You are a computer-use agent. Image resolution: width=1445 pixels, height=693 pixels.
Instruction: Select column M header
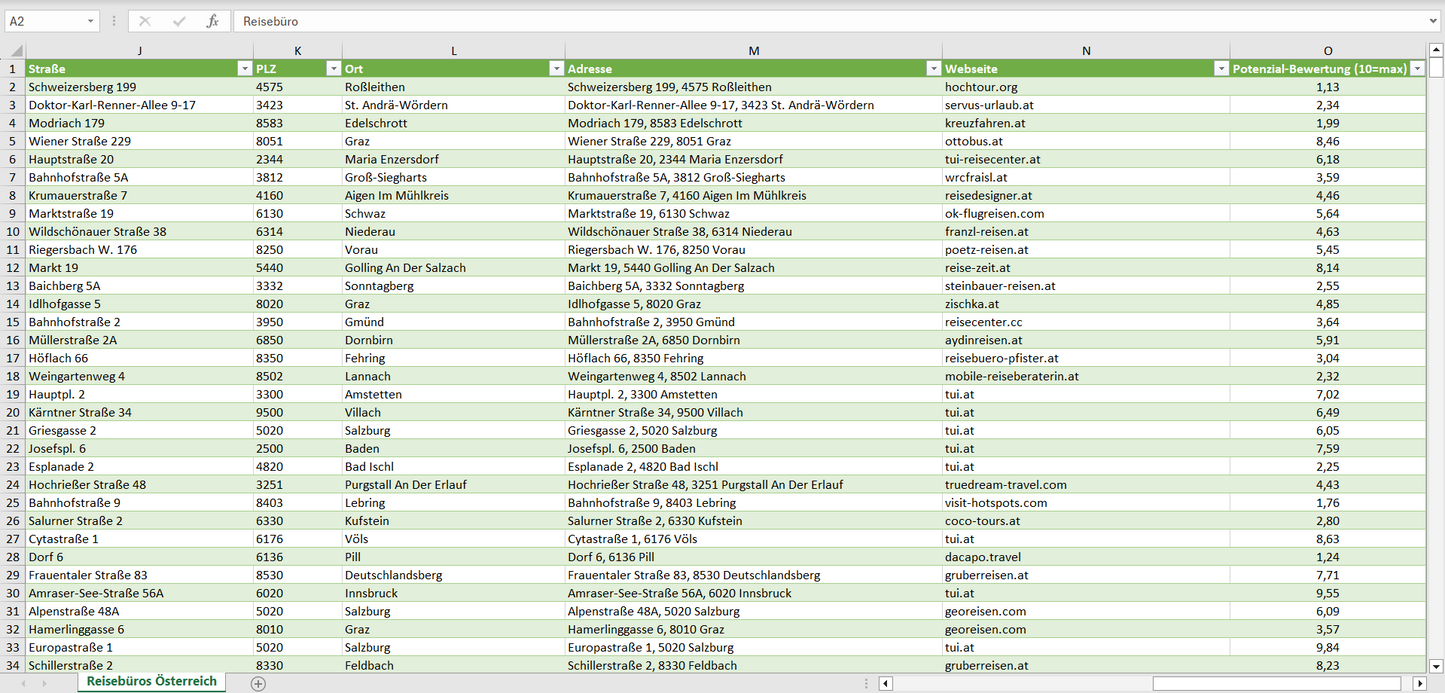[x=753, y=51]
